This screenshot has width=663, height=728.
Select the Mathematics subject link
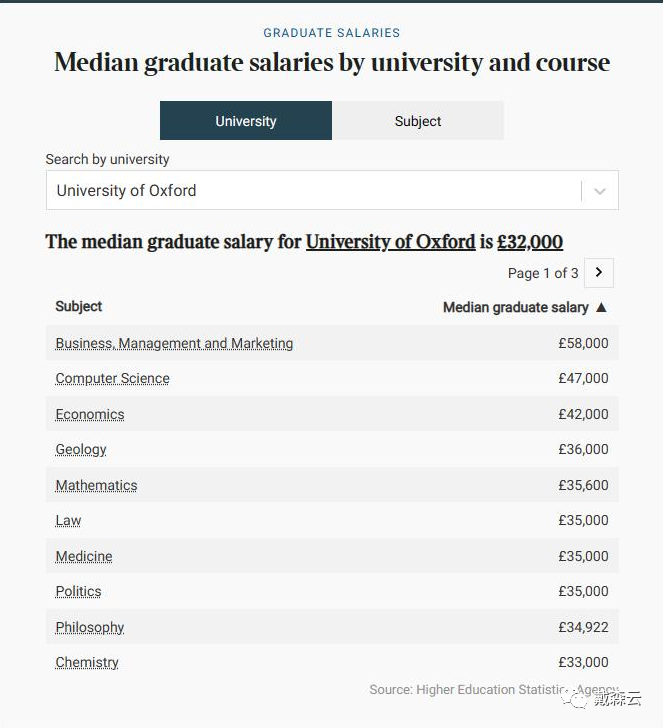click(x=96, y=485)
